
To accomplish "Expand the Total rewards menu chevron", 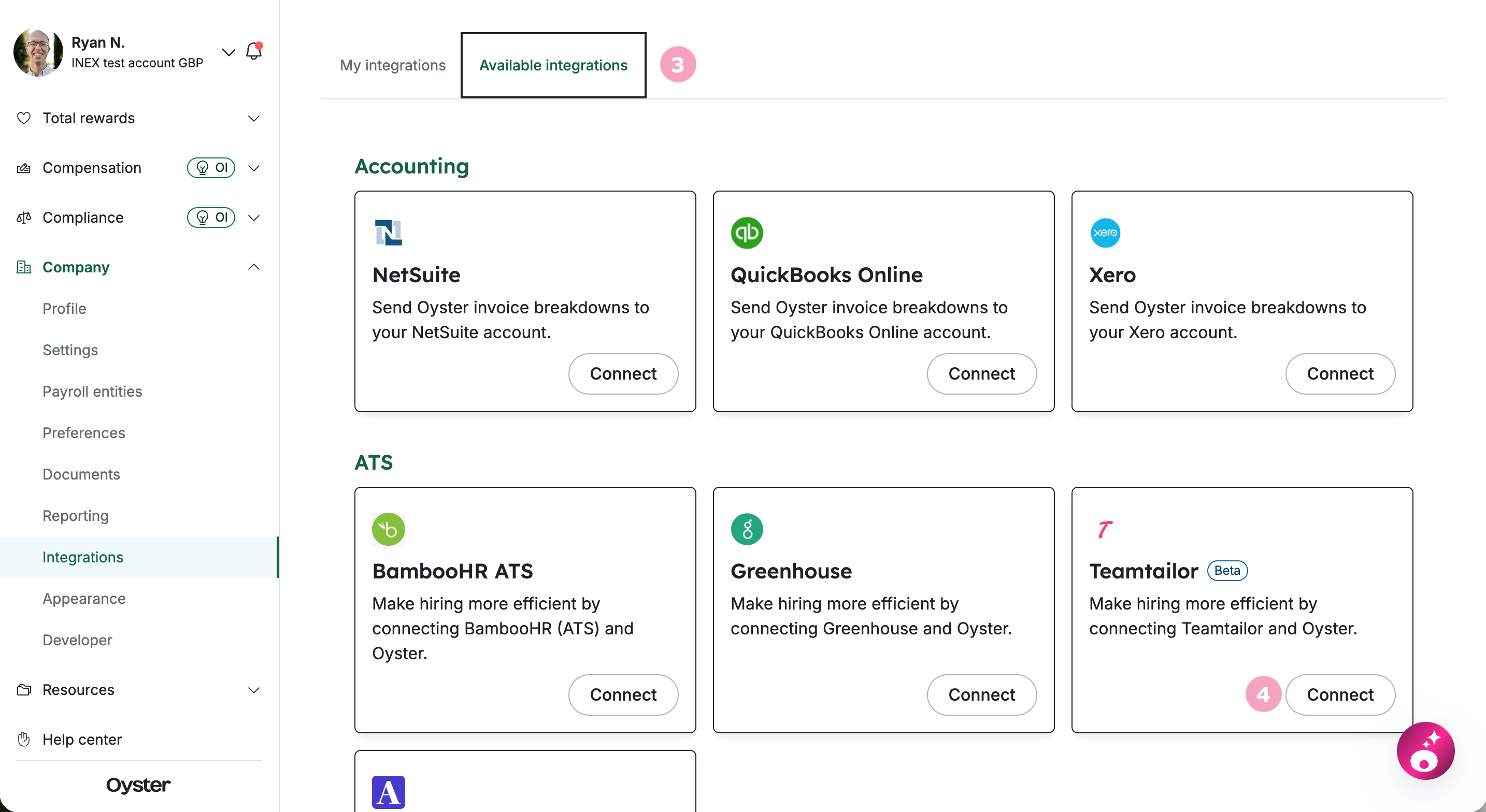I will [x=254, y=118].
